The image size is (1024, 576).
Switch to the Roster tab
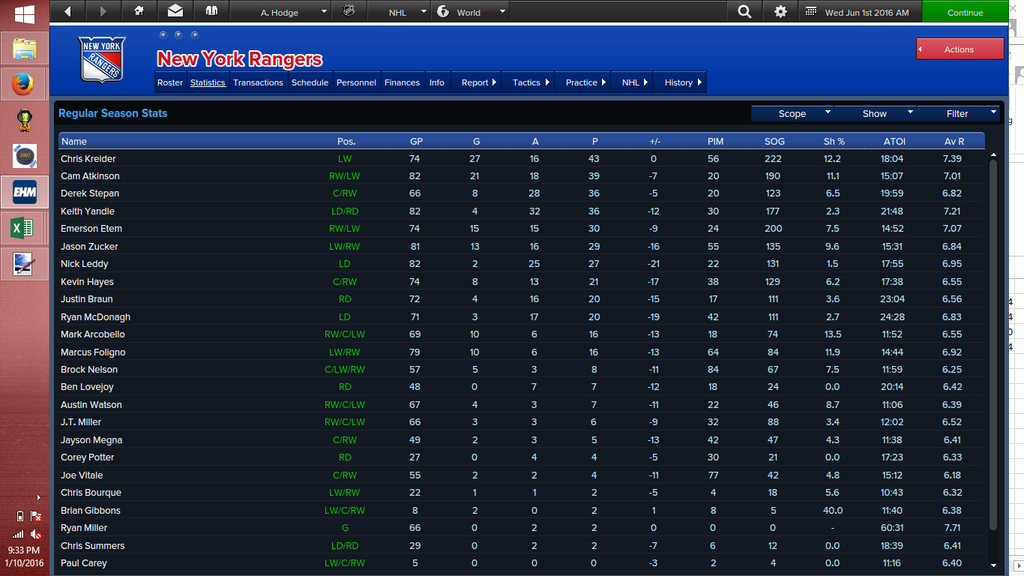[170, 82]
